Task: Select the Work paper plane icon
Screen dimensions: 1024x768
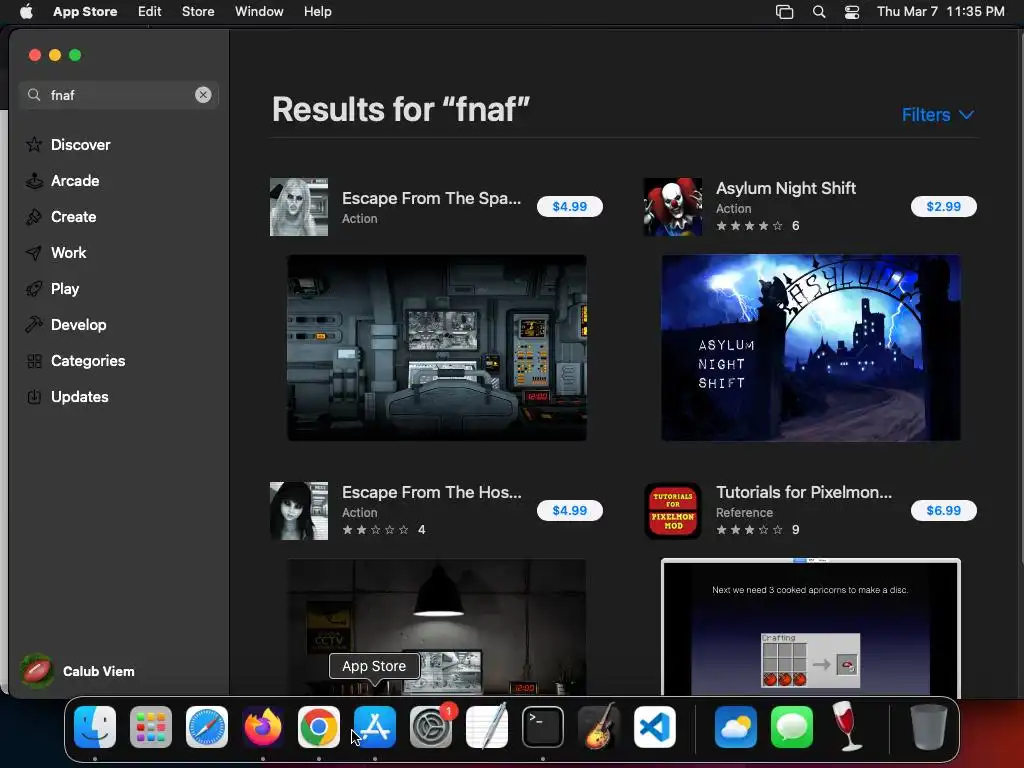Action: click(x=34, y=253)
